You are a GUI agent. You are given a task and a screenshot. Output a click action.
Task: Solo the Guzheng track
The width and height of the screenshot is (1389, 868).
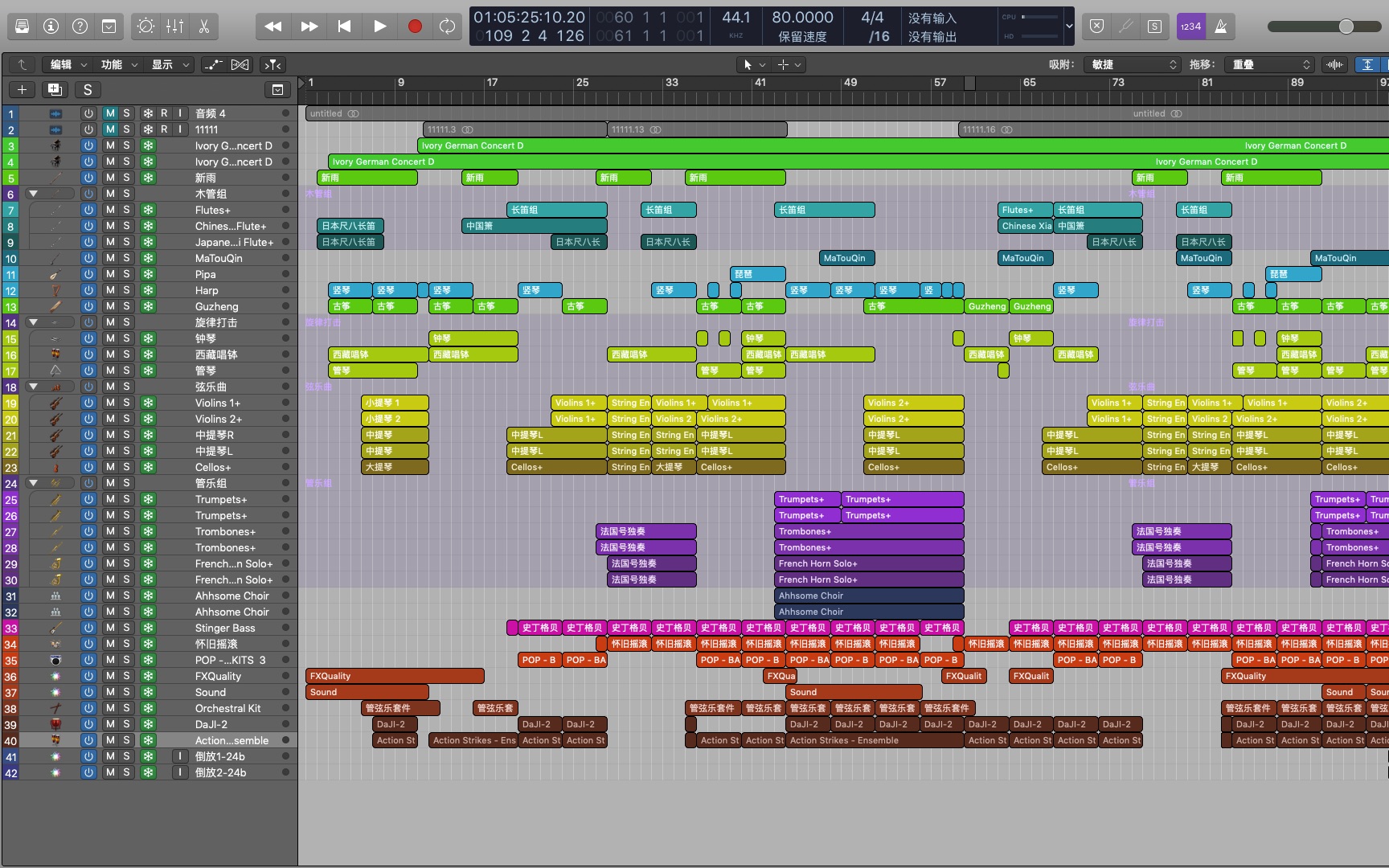(x=126, y=306)
